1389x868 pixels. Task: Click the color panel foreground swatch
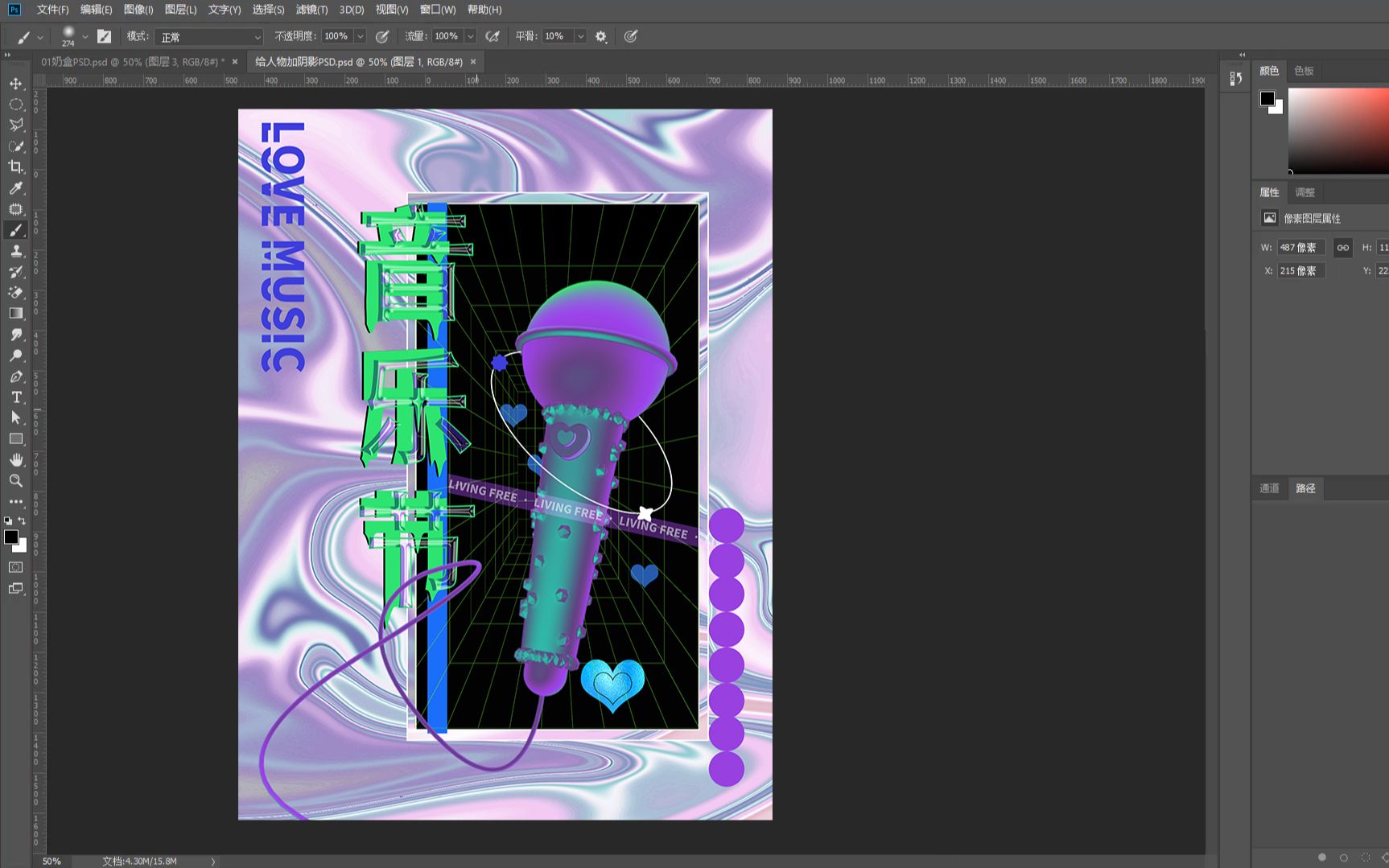(1267, 99)
